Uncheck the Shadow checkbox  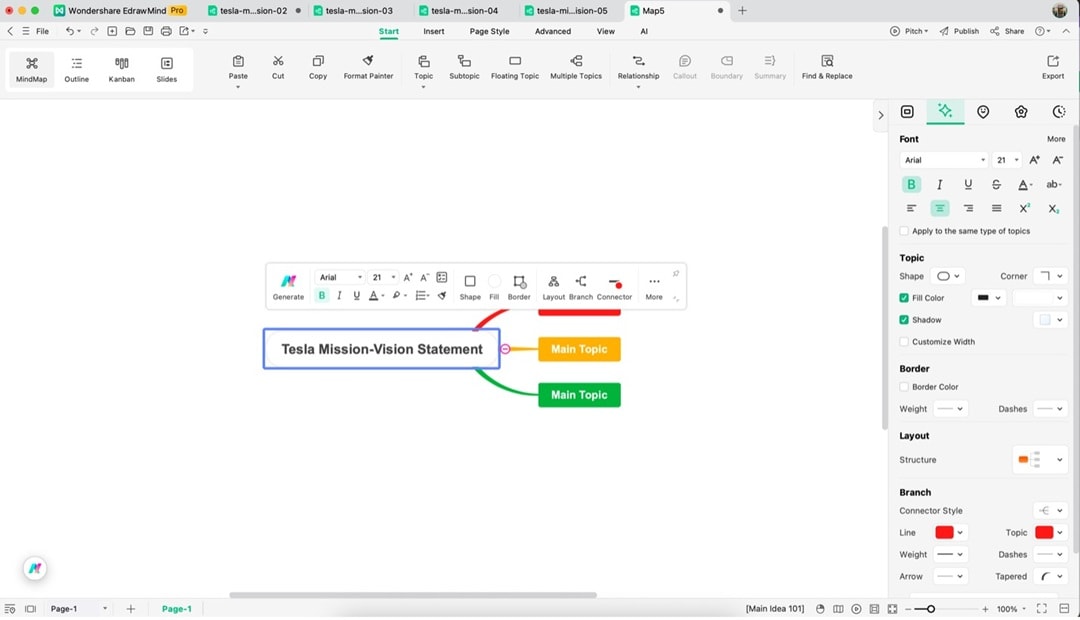coord(904,320)
